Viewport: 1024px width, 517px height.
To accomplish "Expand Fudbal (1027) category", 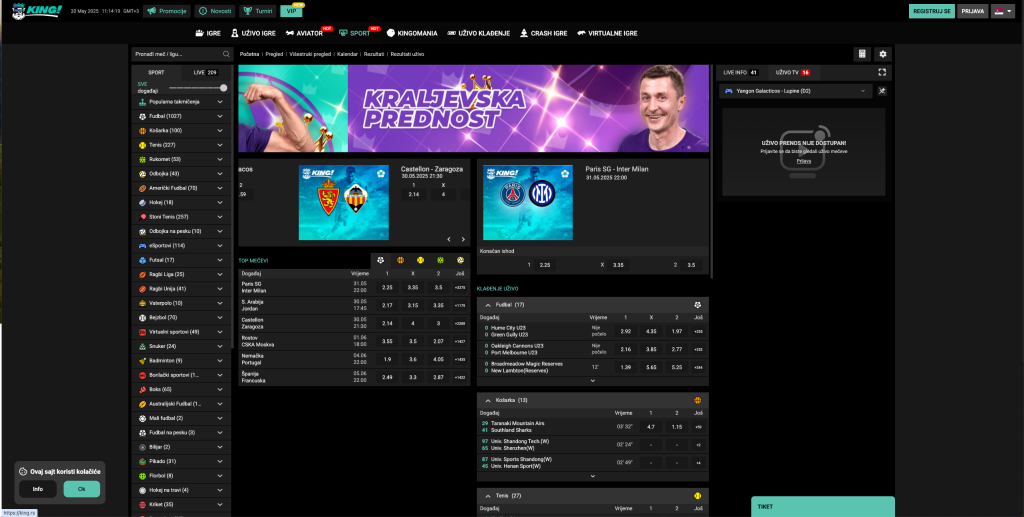I will (x=220, y=116).
